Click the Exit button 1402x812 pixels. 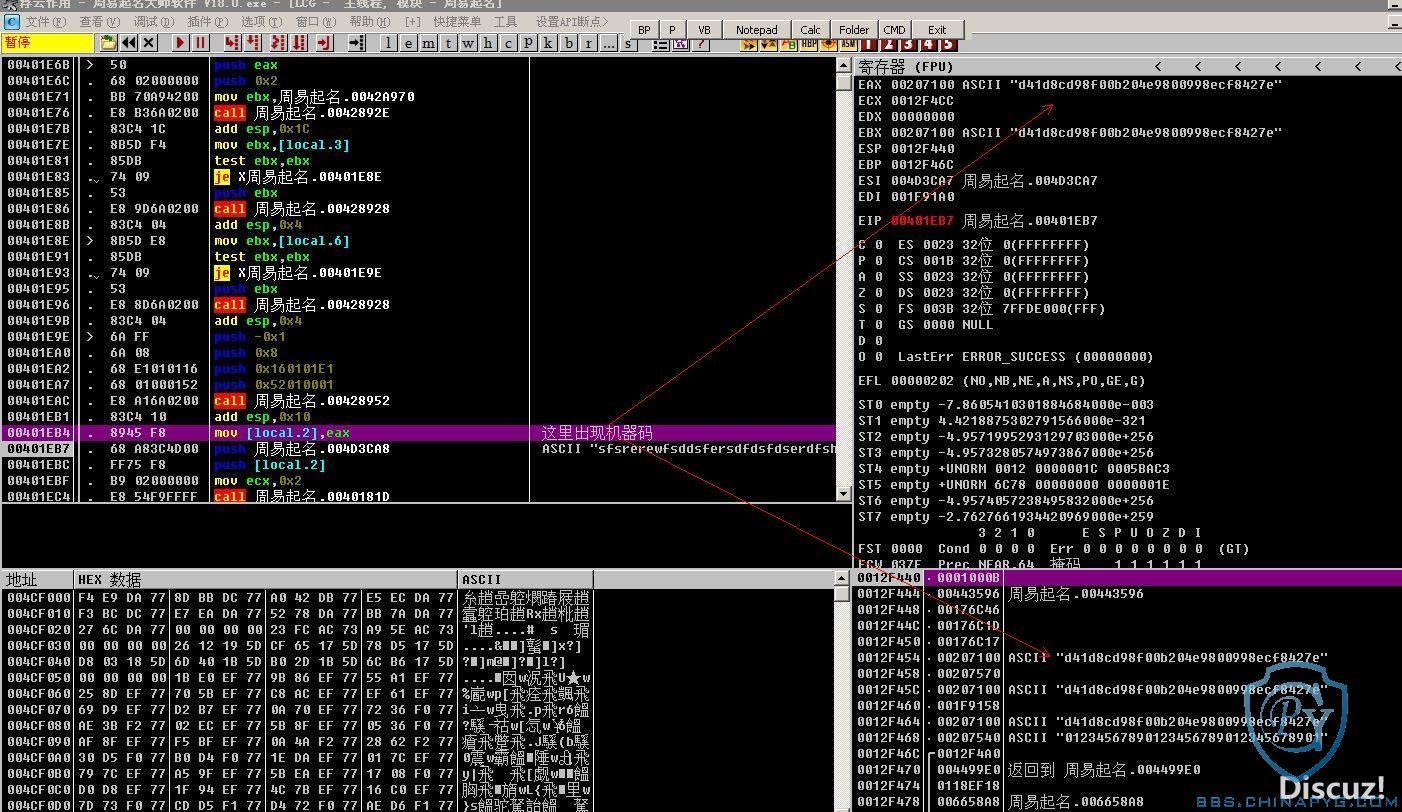click(937, 30)
